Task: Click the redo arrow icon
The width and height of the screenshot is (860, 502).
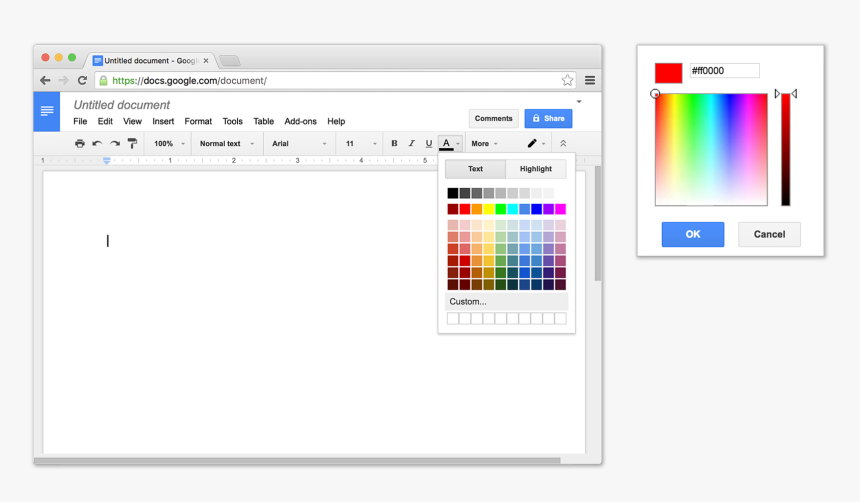Action: 114,144
